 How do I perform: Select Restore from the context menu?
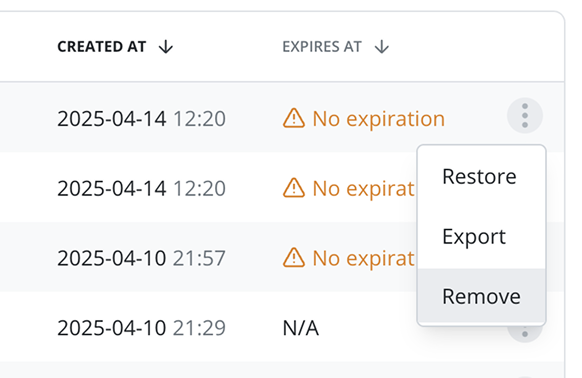point(481,176)
